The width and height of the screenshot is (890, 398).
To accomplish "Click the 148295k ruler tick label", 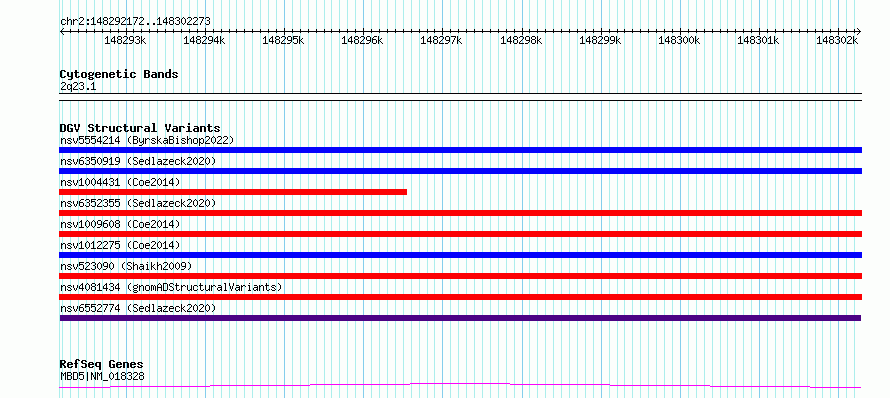I will click(x=283, y=40).
